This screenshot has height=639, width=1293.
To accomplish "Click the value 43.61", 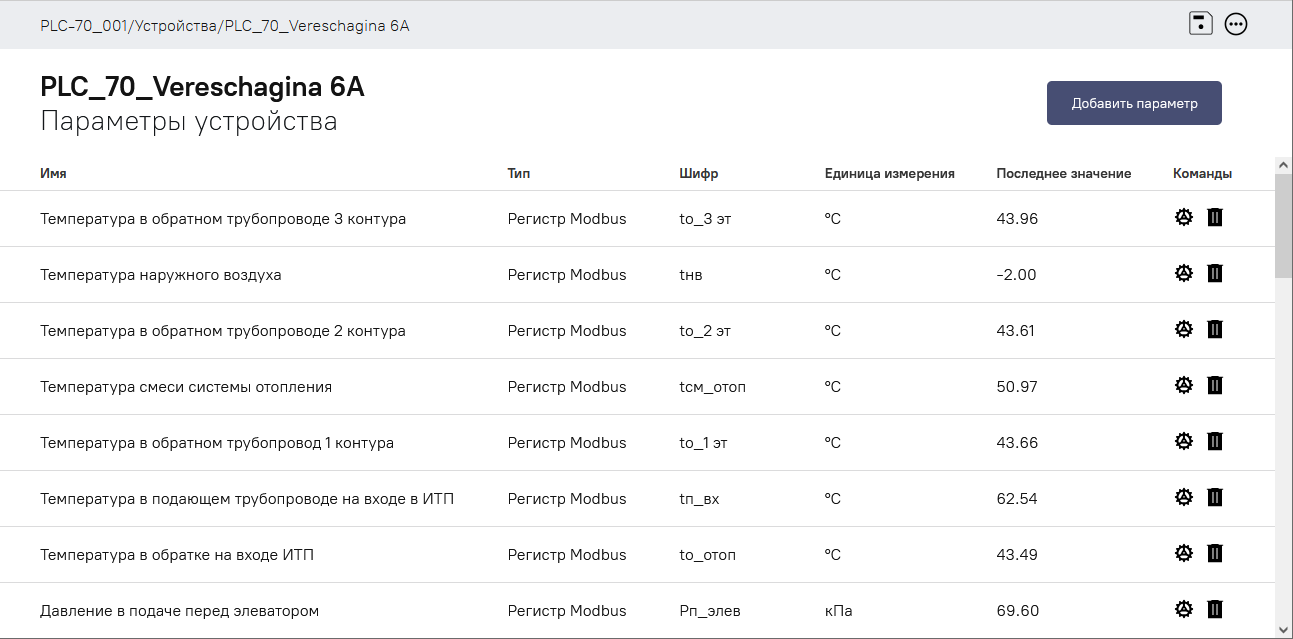I will (1016, 330).
